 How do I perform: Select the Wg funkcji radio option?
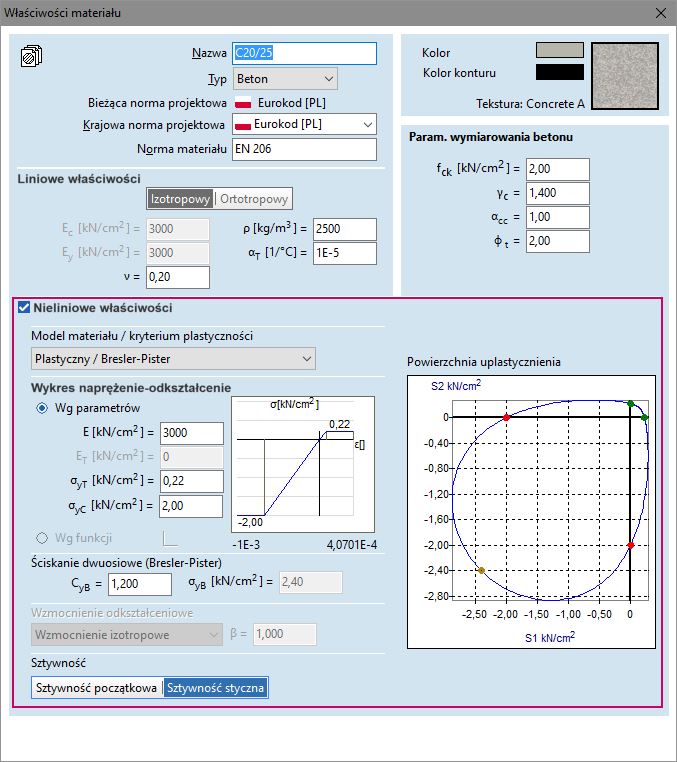tap(43, 537)
